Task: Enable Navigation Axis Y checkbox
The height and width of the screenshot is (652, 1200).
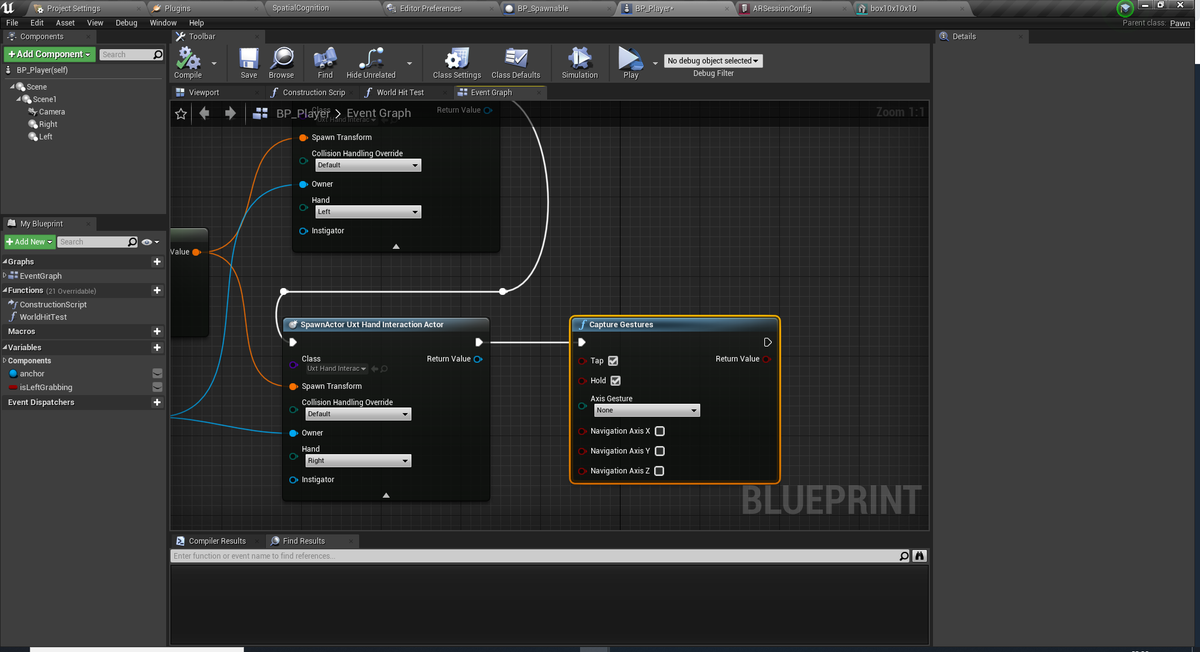Action: [x=659, y=451]
